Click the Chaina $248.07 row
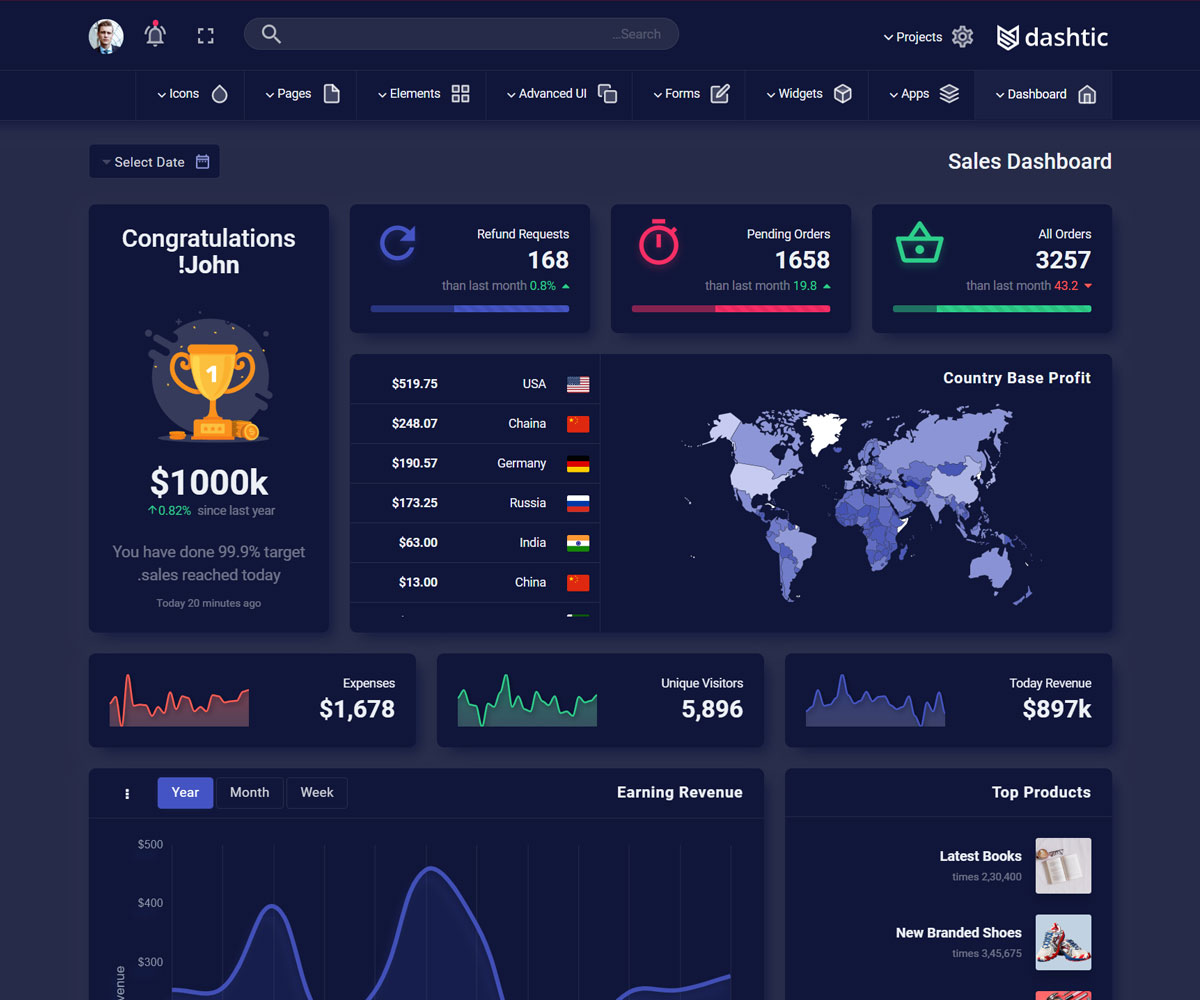The height and width of the screenshot is (1000, 1200). (x=475, y=424)
